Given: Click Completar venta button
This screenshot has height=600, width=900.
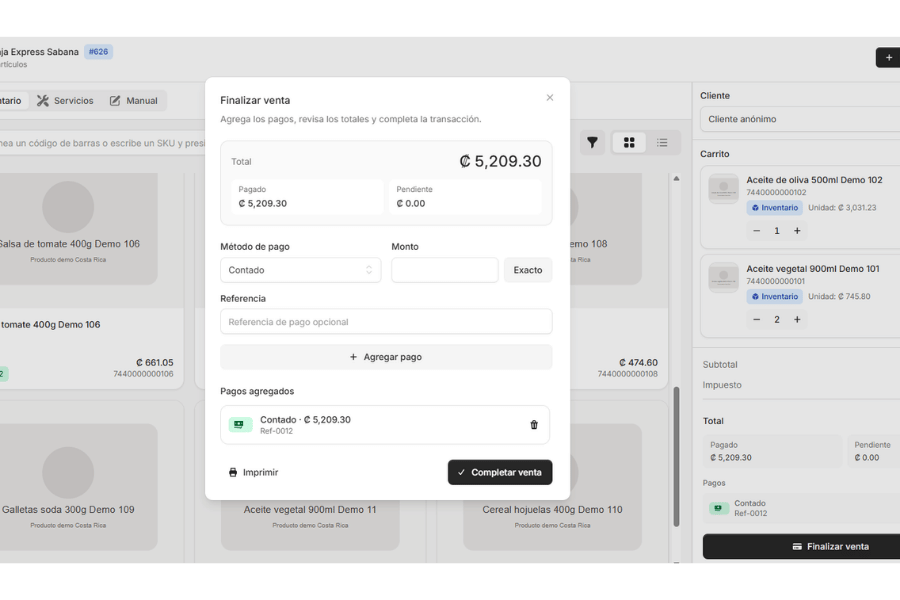Looking at the screenshot, I should 500,473.
